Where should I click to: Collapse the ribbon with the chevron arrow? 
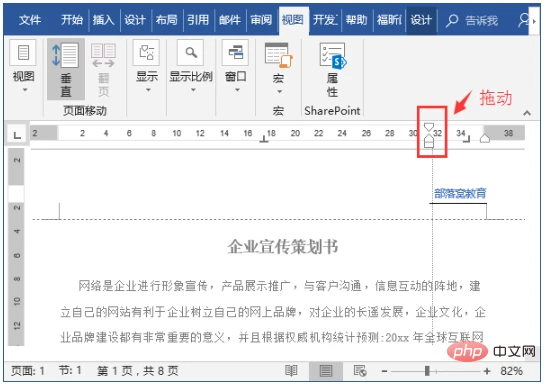pyautogui.click(x=527, y=113)
